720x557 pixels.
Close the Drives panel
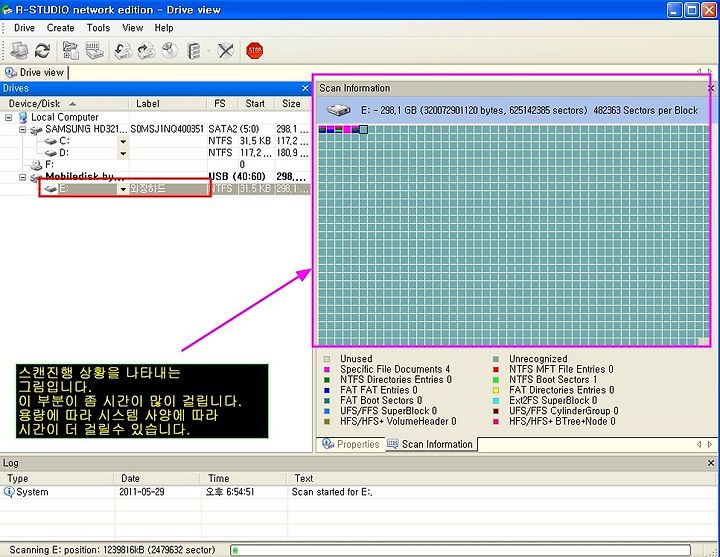[x=305, y=88]
